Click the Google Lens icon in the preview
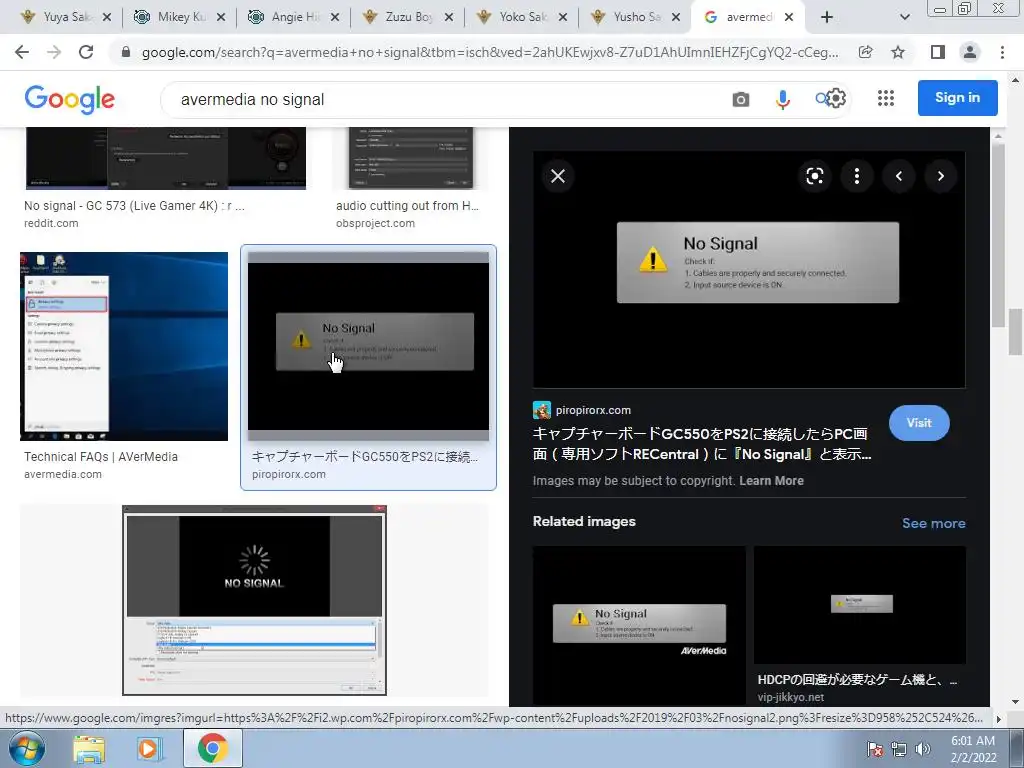This screenshot has height=768, width=1024. click(x=814, y=176)
